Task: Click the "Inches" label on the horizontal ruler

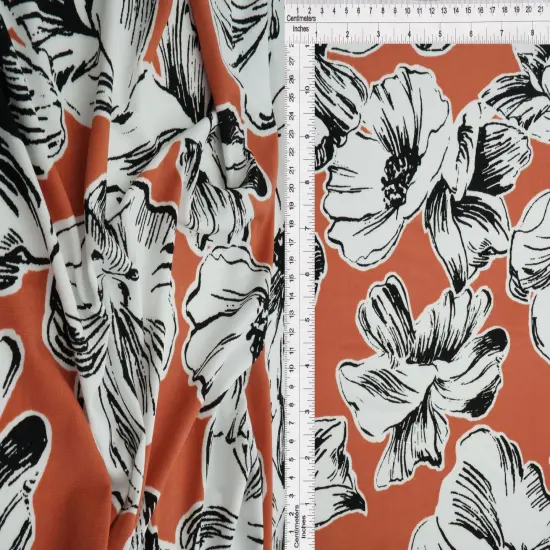Action: point(300,29)
